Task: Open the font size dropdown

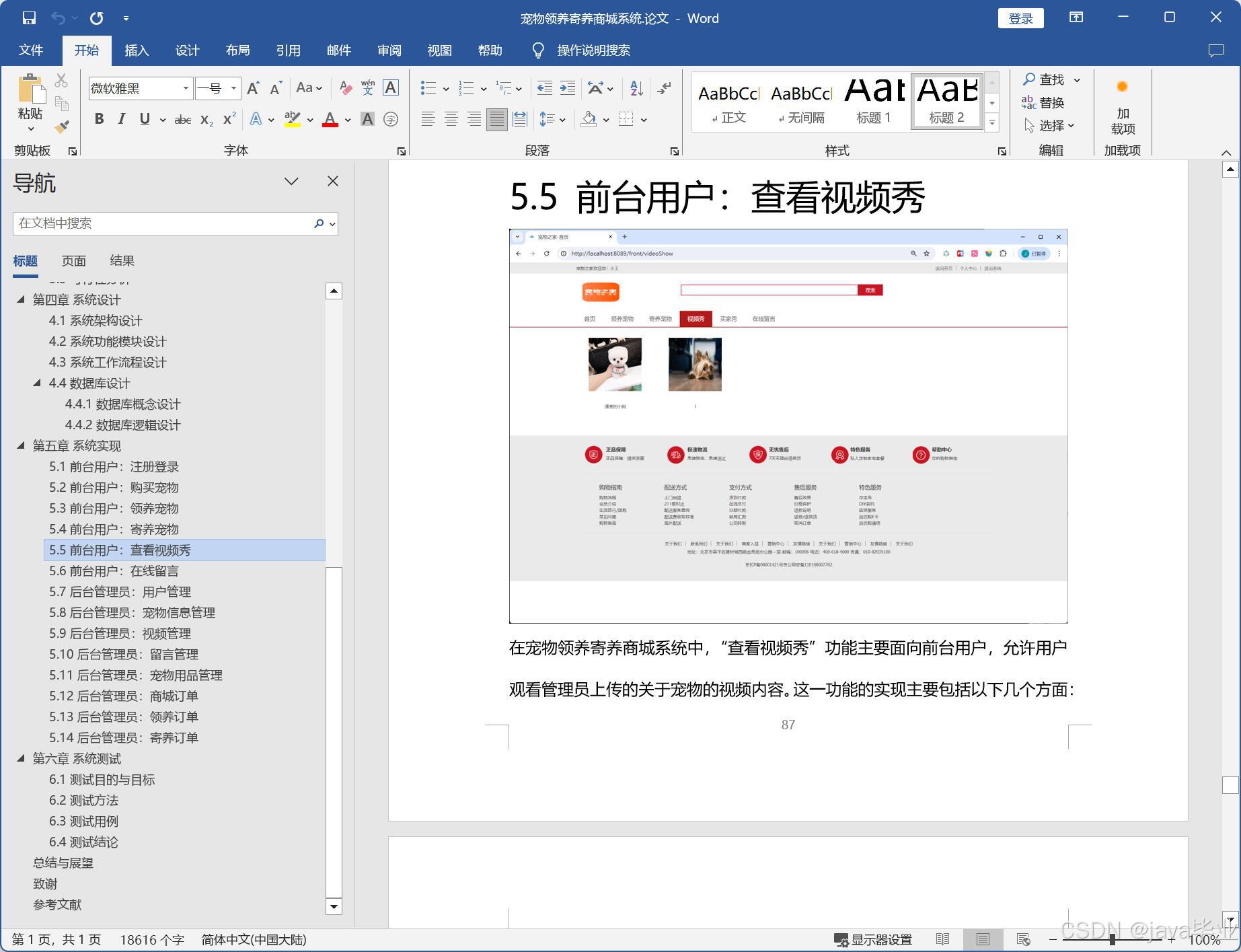Action: coord(233,88)
